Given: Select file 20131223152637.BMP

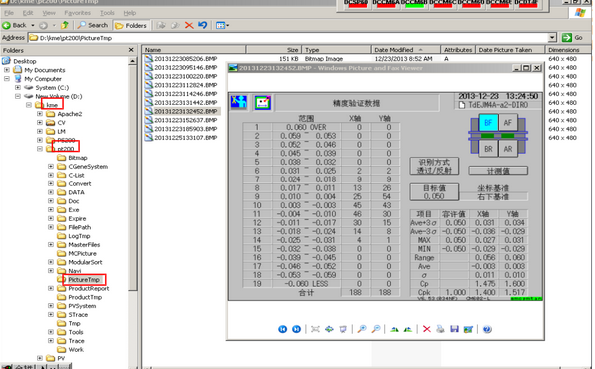Looking at the screenshot, I should tap(186, 120).
